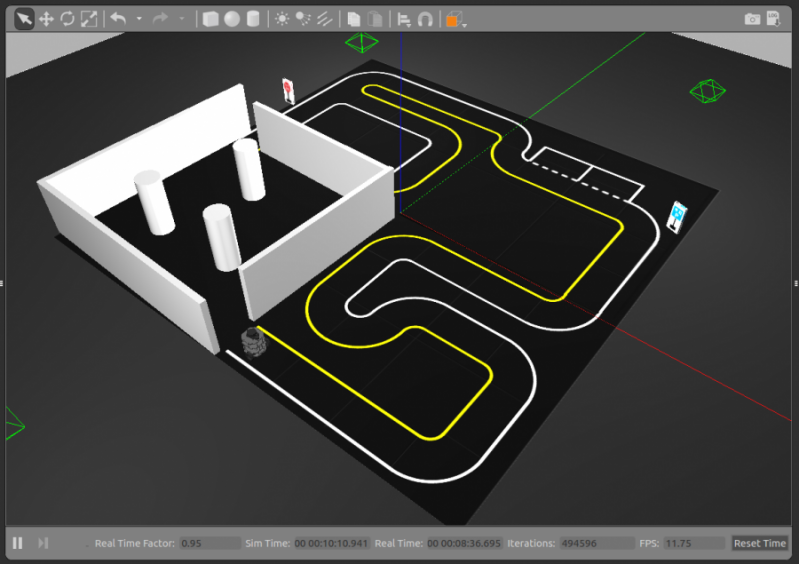Add a spot light to scene

303,19
